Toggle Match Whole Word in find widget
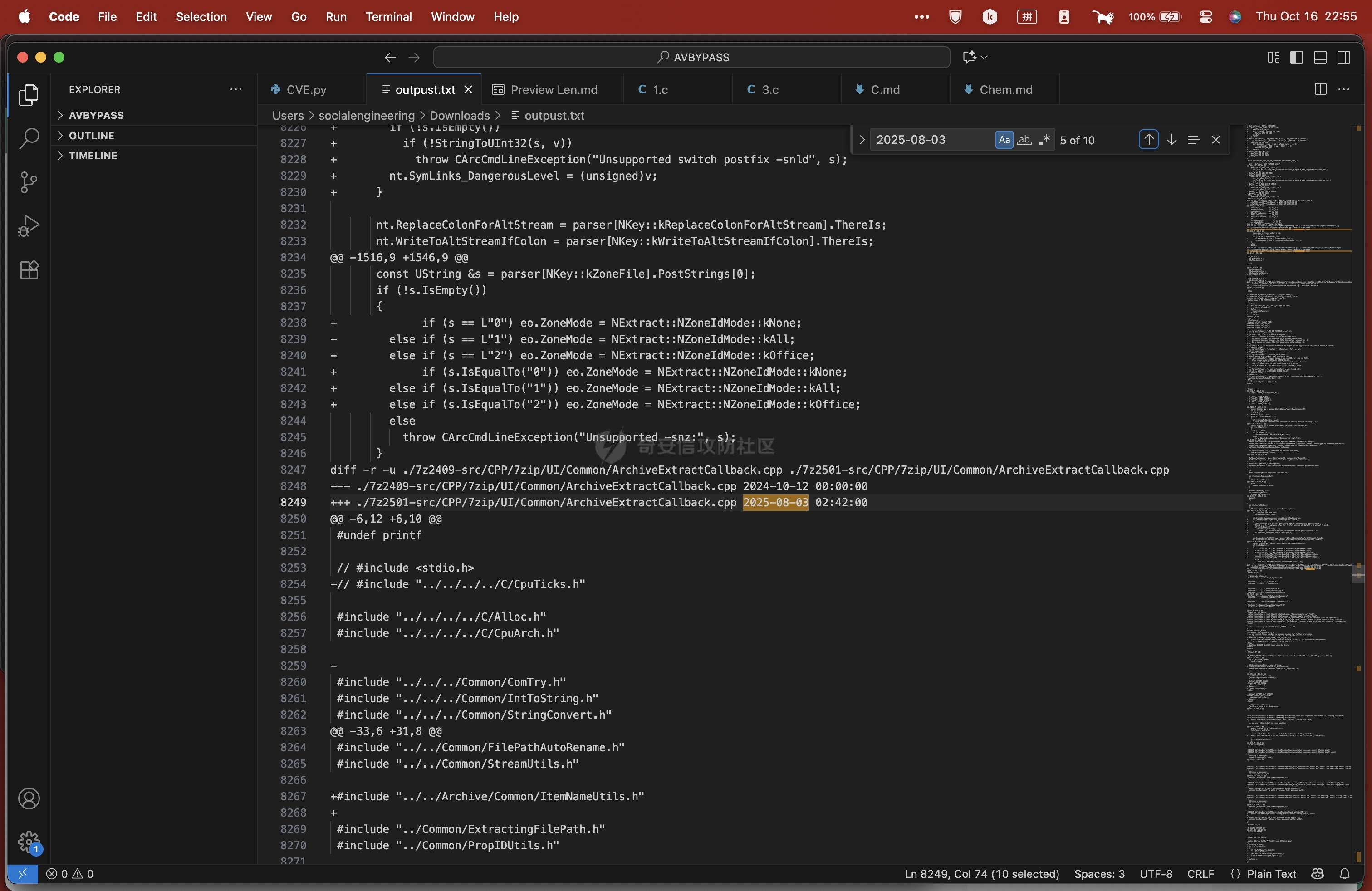 point(1024,140)
